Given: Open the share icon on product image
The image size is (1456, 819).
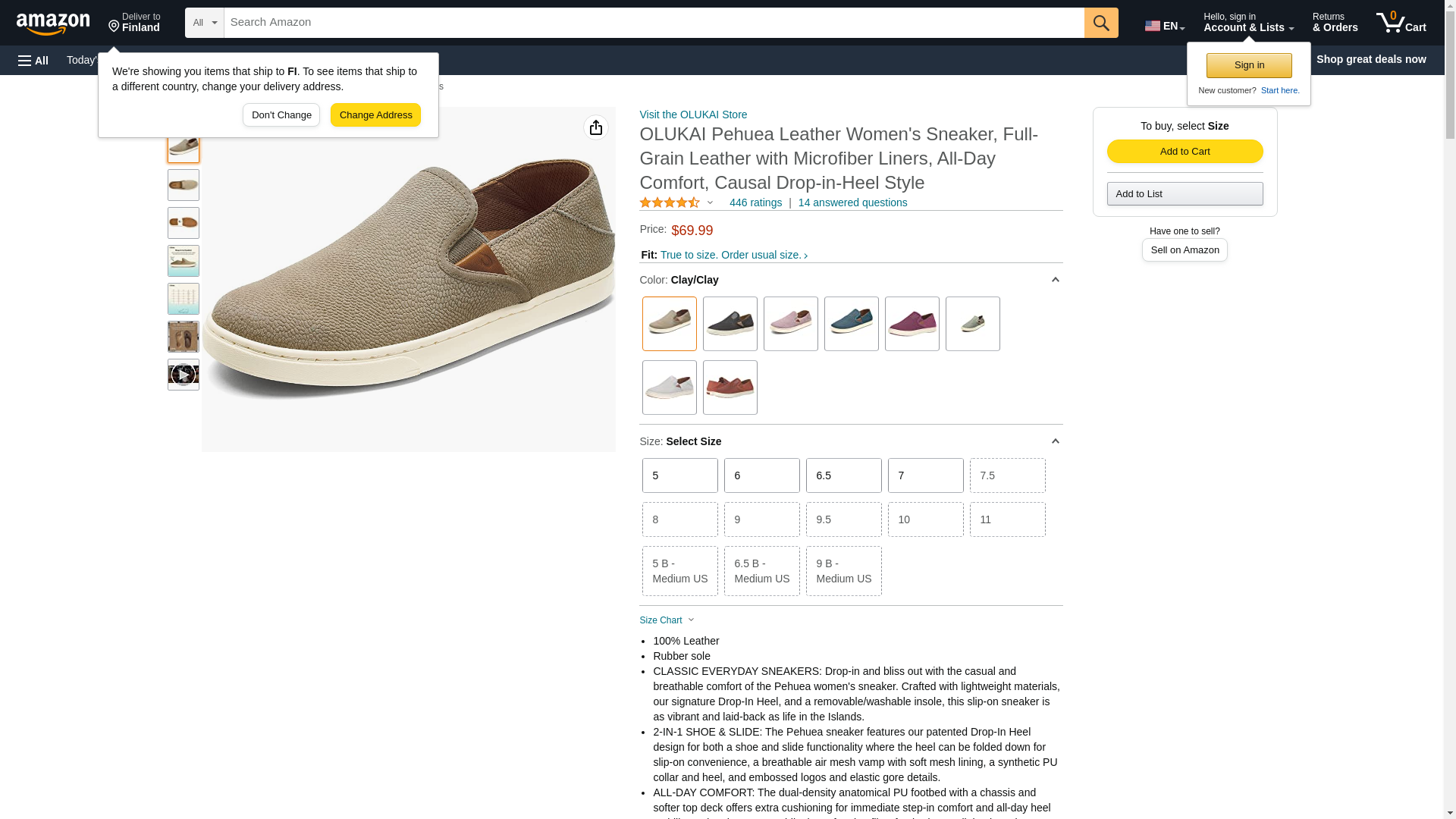Looking at the screenshot, I should [x=595, y=127].
